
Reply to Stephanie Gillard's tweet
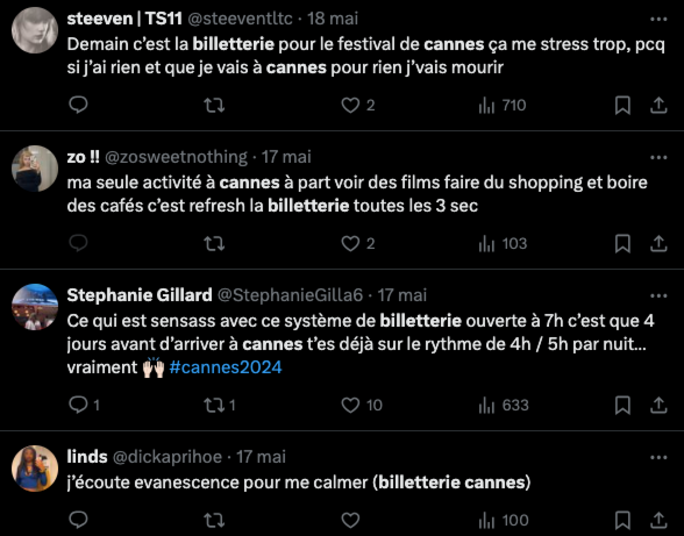tap(85, 405)
